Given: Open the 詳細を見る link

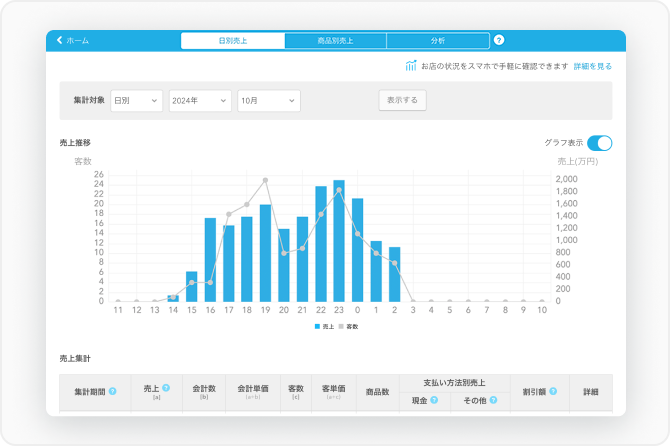Looking at the screenshot, I should (x=592, y=66).
